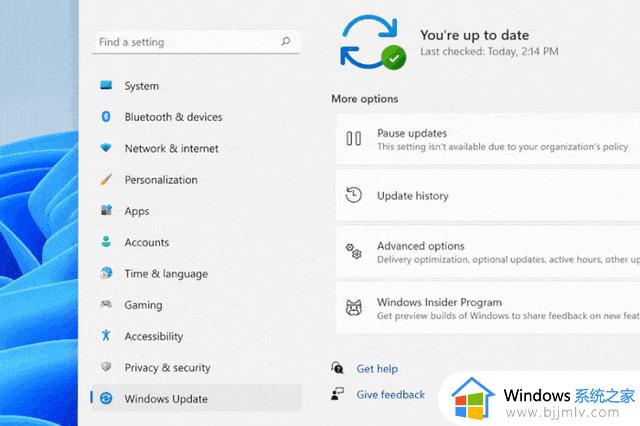Follow the Give feedback link
Viewport: 640px width, 426px height.
[391, 395]
